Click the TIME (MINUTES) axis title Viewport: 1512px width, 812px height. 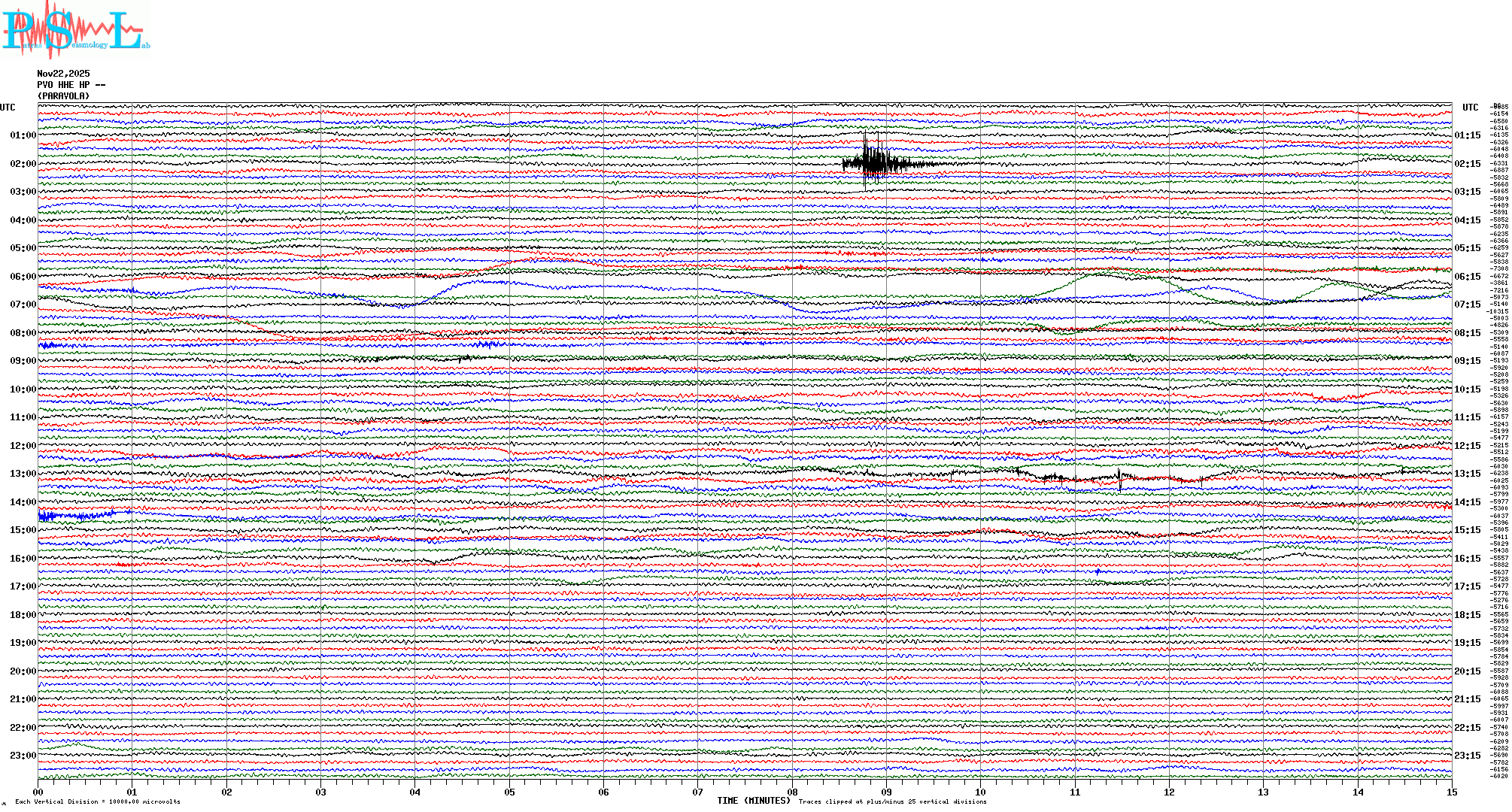[754, 801]
